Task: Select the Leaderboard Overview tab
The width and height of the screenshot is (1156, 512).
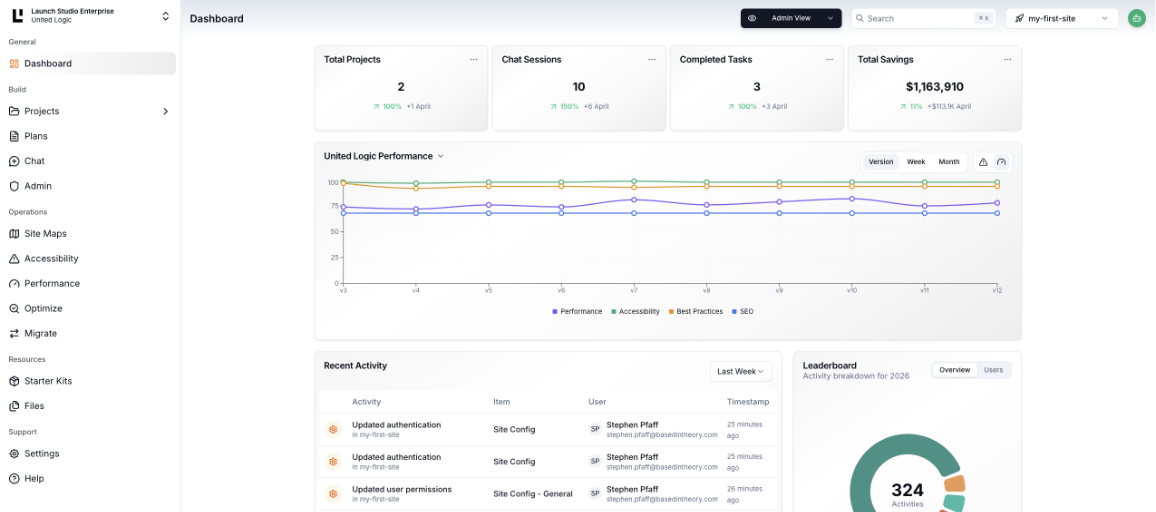Action: [x=955, y=370]
